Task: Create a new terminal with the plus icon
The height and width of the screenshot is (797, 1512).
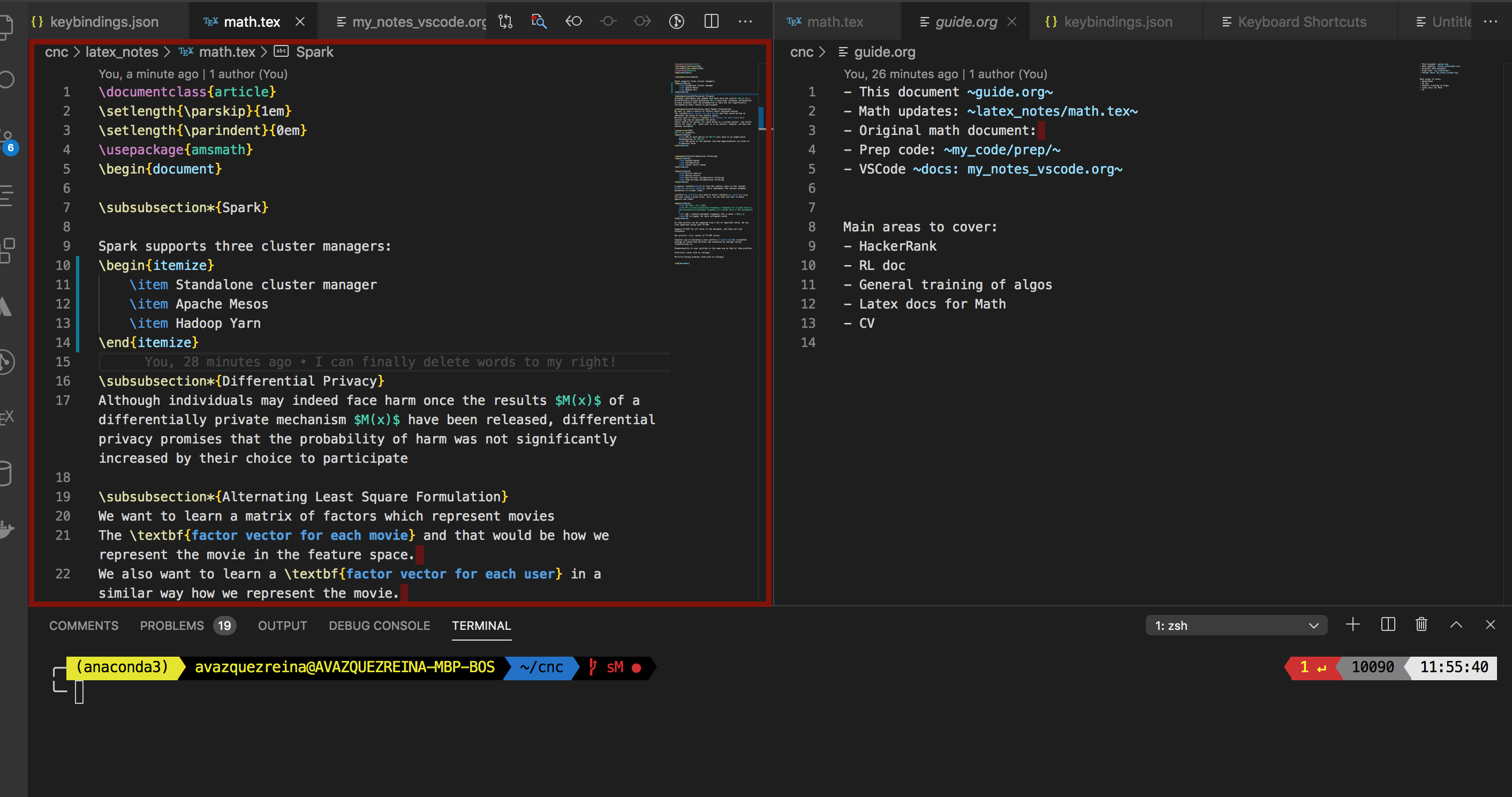Action: [1353, 625]
